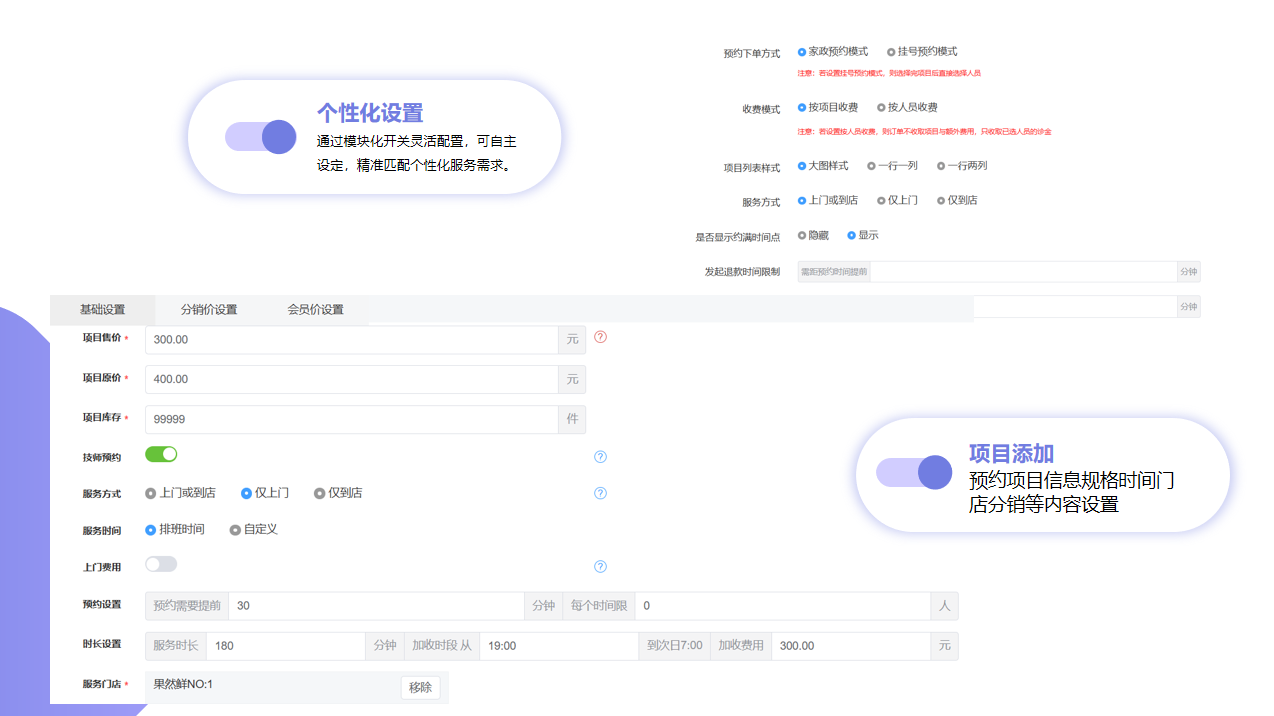The image size is (1274, 716).
Task: Click the red help icon beside 项目售价
Action: click(x=600, y=337)
